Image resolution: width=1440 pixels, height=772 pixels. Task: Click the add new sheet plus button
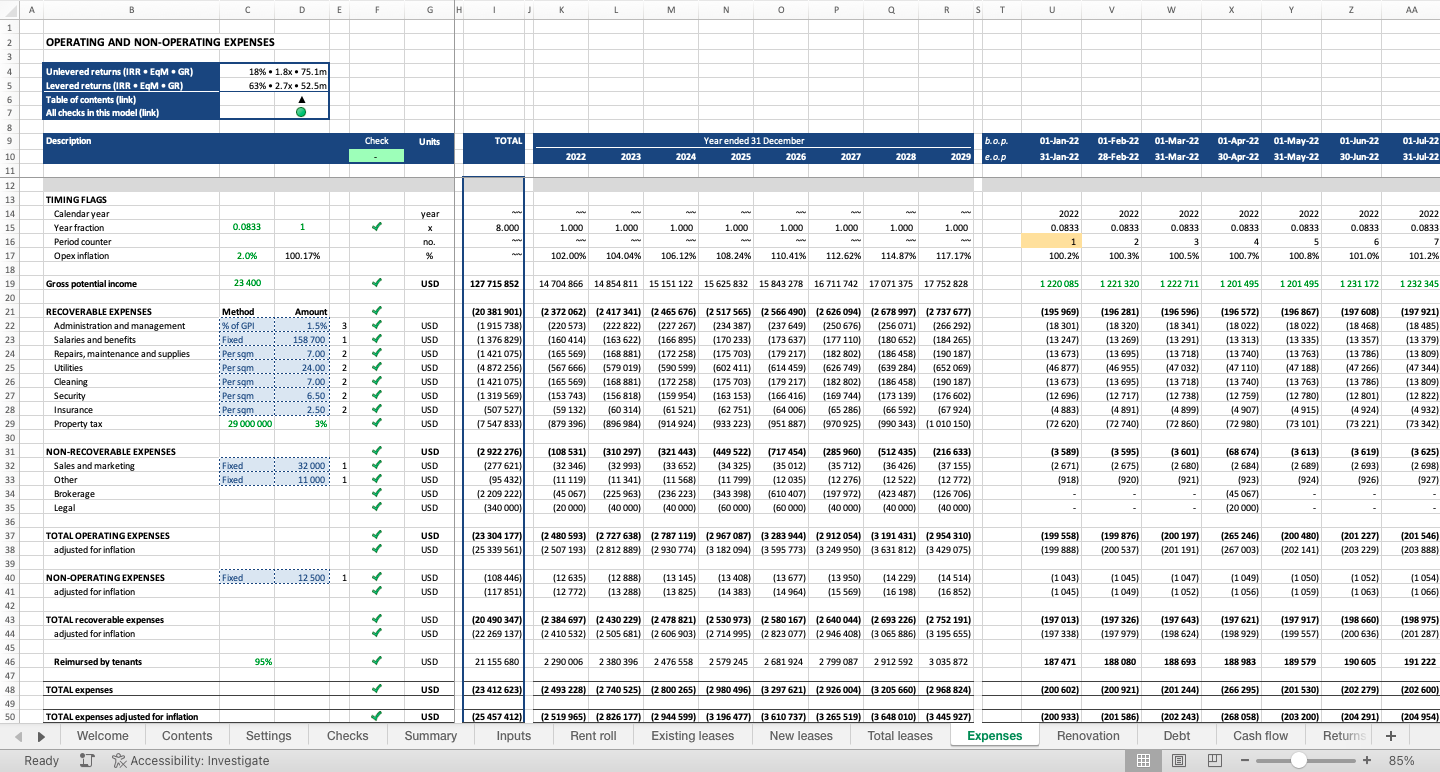pyautogui.click(x=1390, y=735)
